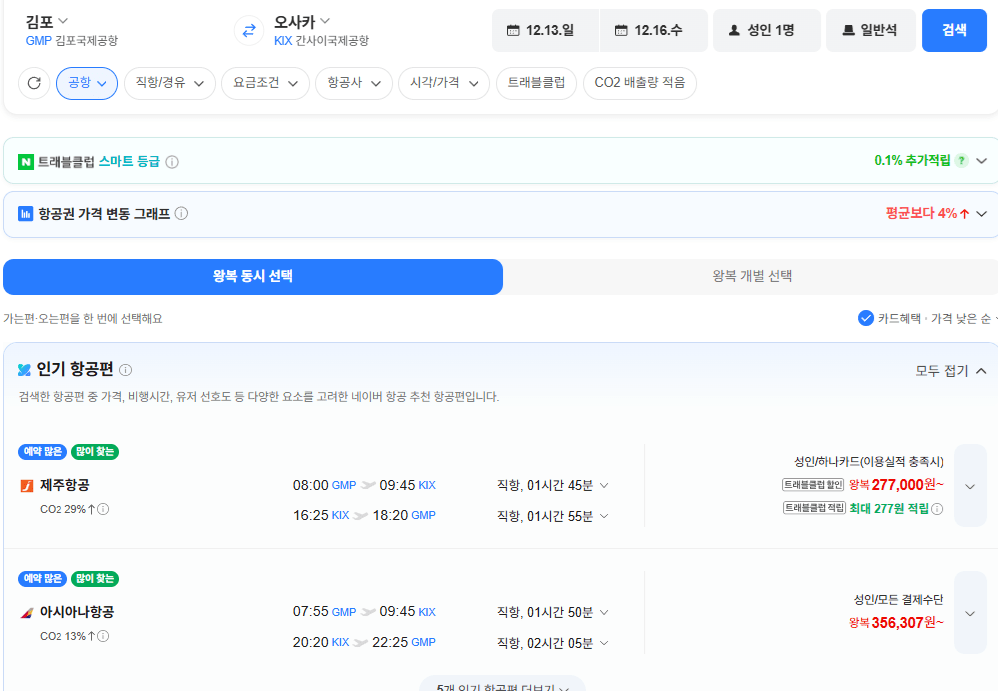Screen dimensions: 998x691
Task: Click CO2 info icon for 아시아나항공
Action: pos(103,636)
